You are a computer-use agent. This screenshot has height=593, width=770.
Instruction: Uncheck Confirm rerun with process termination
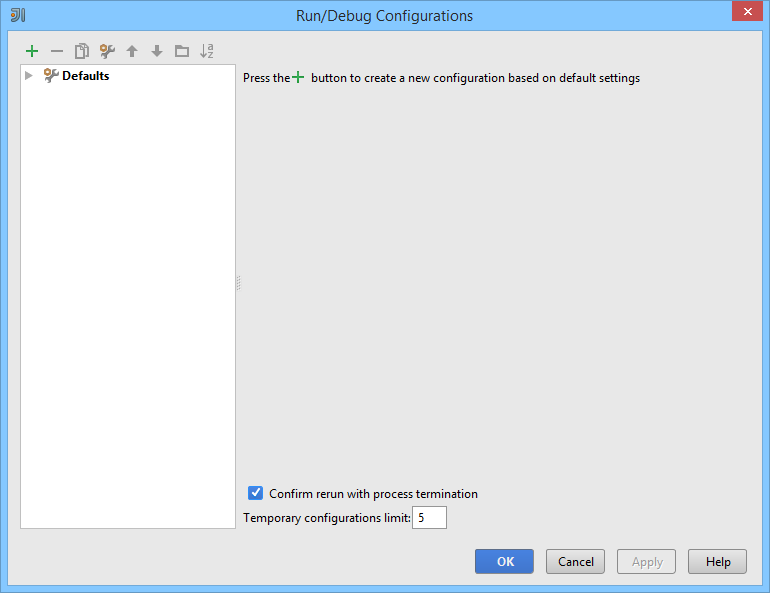[255, 493]
